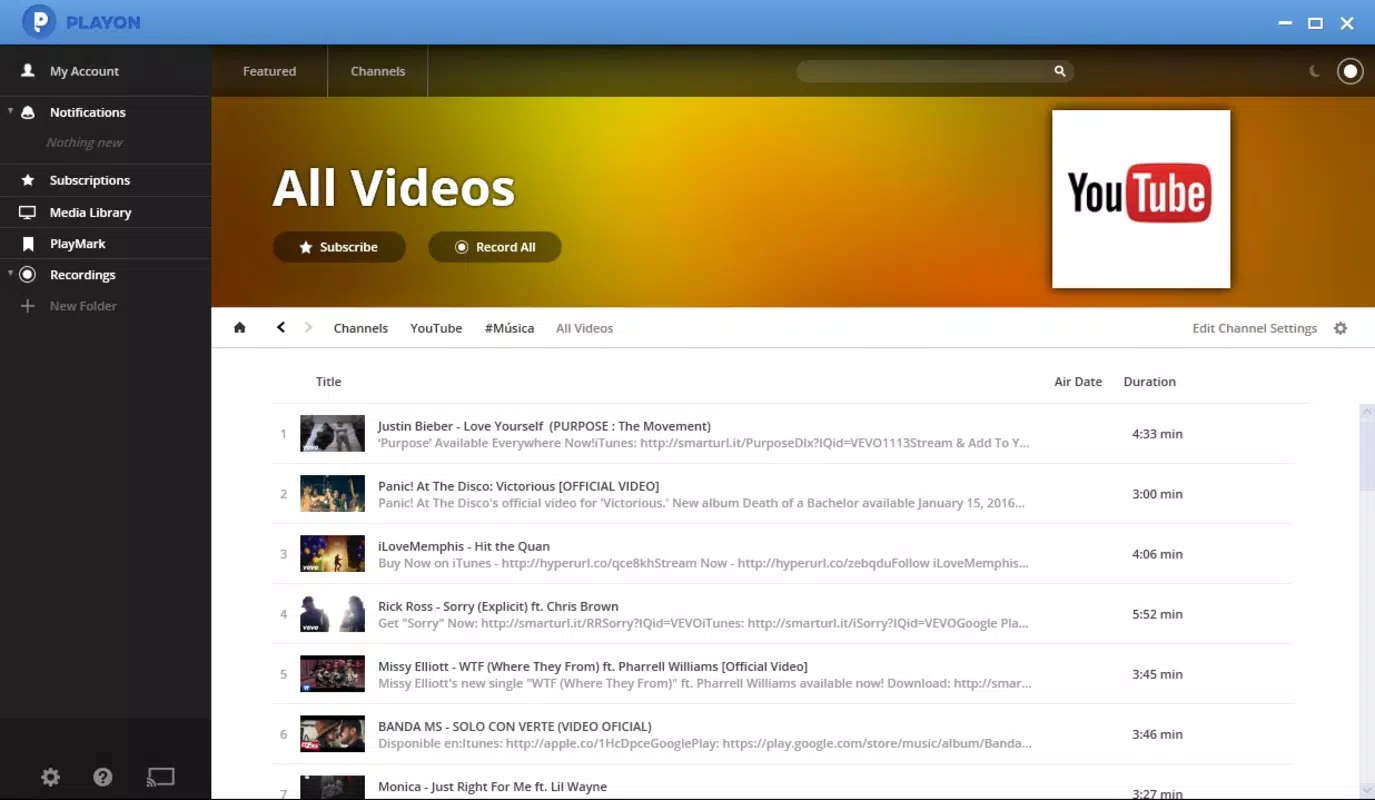Click the PlayOn logo icon
Image resolution: width=1375 pixels, height=800 pixels.
[39, 21]
